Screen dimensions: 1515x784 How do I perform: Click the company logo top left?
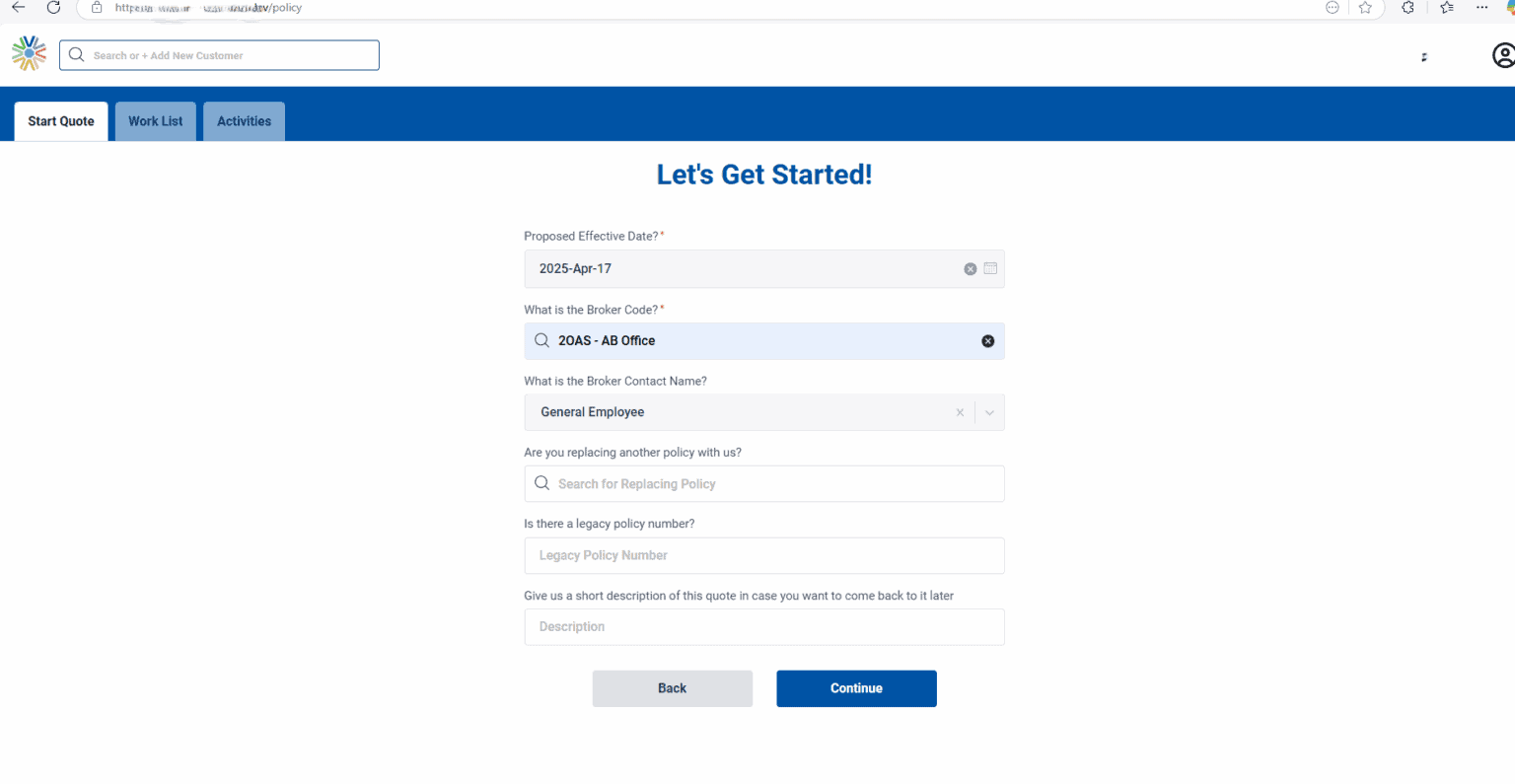(29, 53)
